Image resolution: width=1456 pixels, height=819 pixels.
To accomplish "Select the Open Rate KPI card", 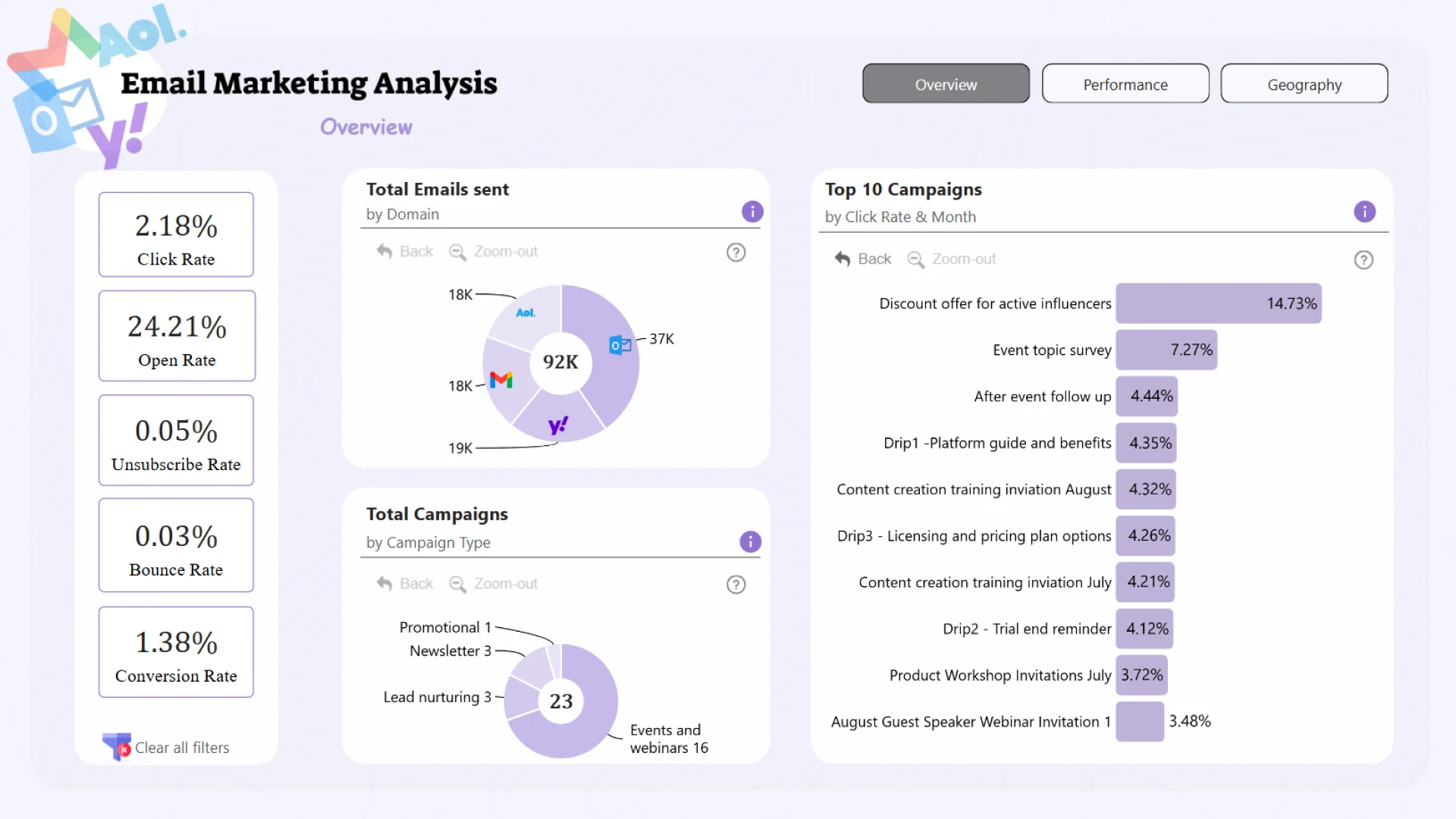I will point(177,336).
